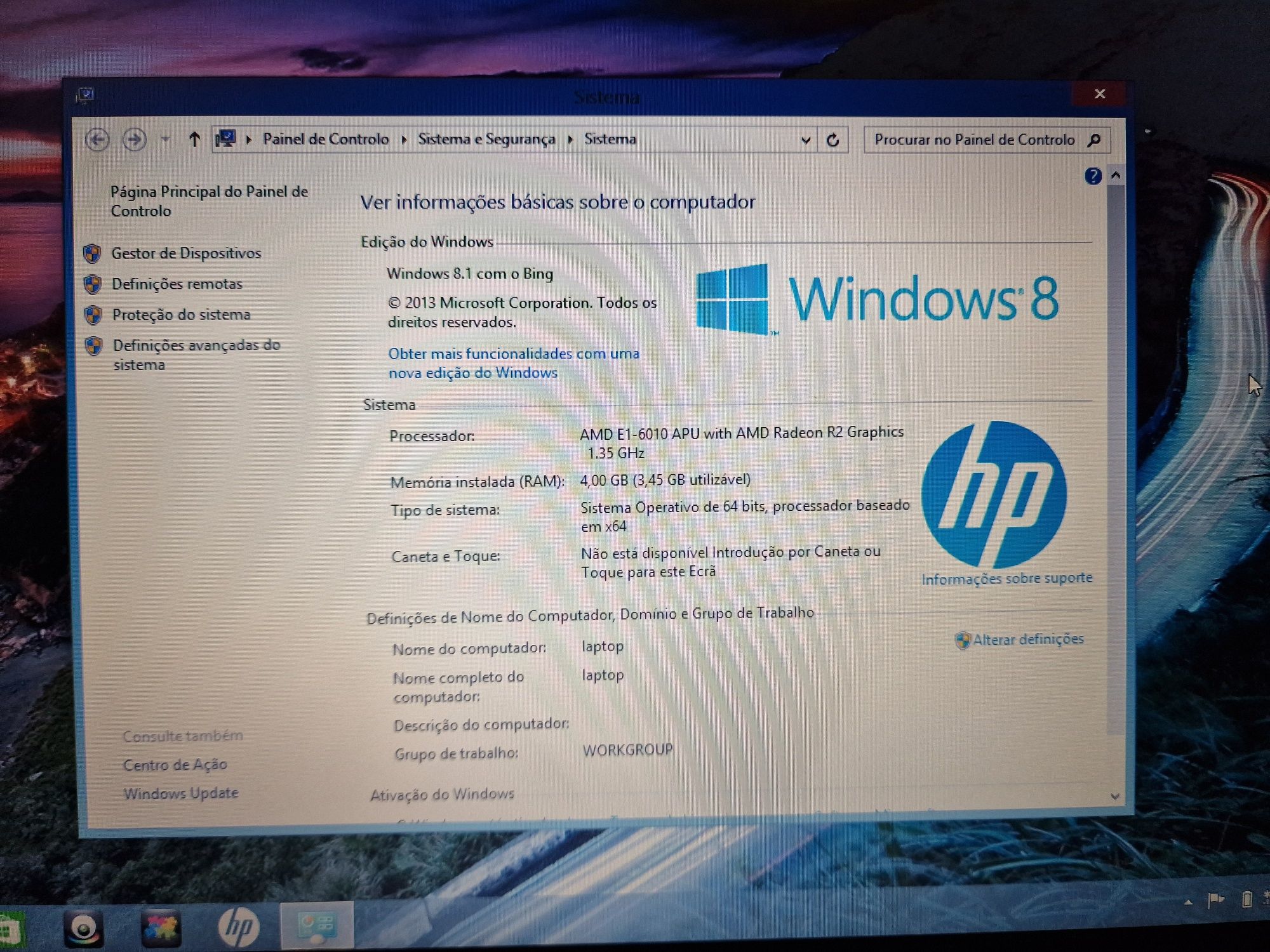Click the battery icon in tray
Image resolution: width=1270 pixels, height=952 pixels.
(1247, 899)
